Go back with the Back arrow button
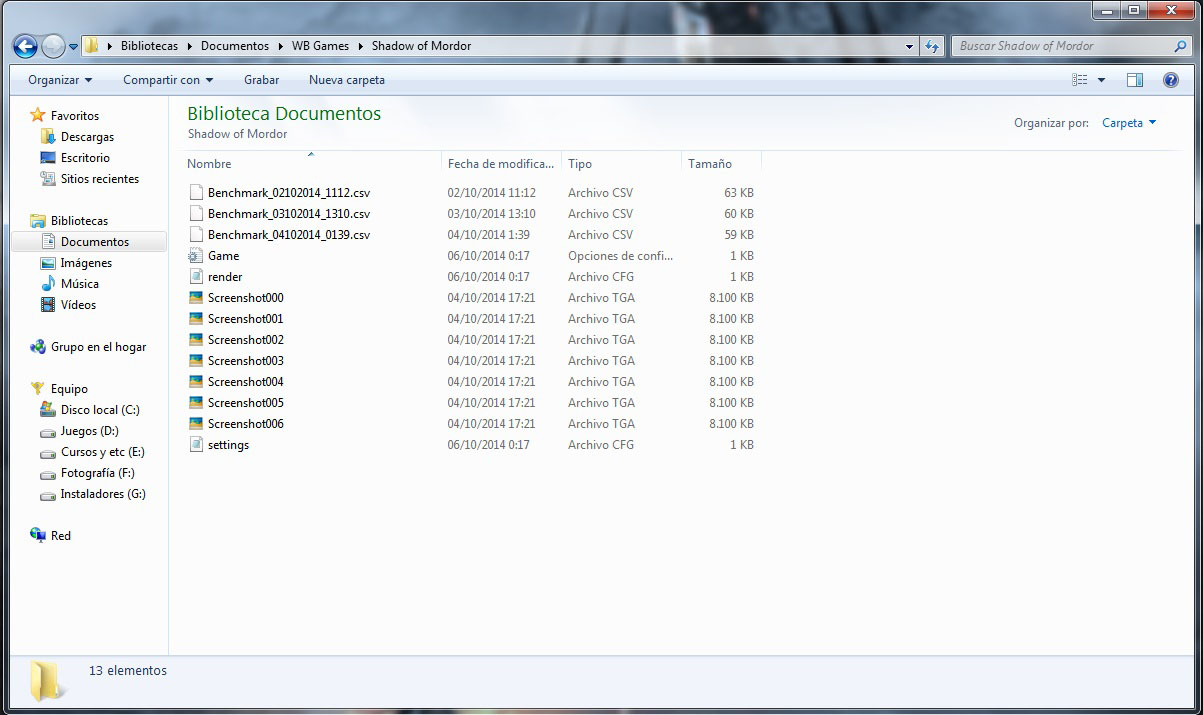Screen dimensions: 1203x715 click(26, 46)
